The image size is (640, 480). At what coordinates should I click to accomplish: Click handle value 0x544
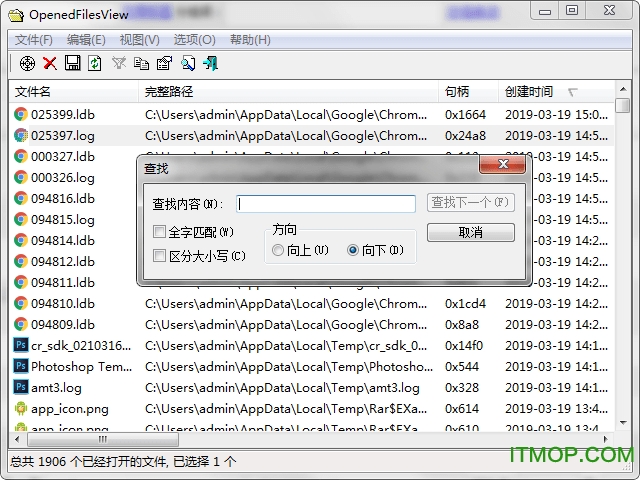point(462,367)
